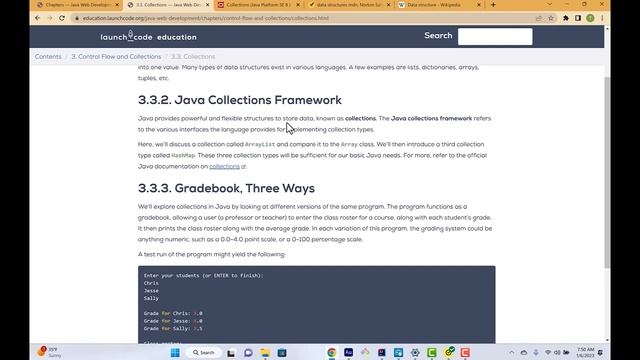
Task: Share this page from the address bar
Action: click(539, 18)
